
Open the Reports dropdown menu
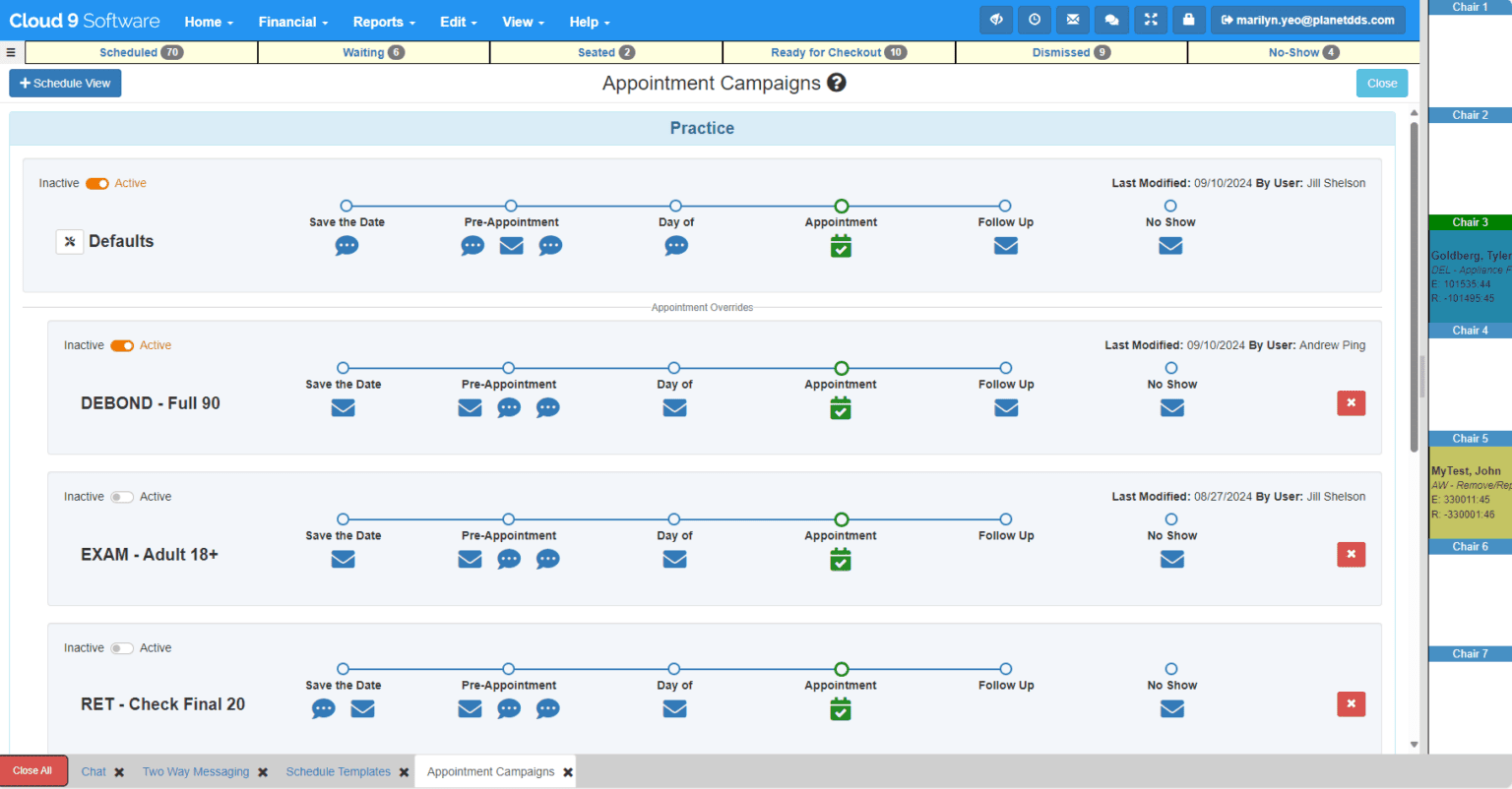tap(383, 22)
